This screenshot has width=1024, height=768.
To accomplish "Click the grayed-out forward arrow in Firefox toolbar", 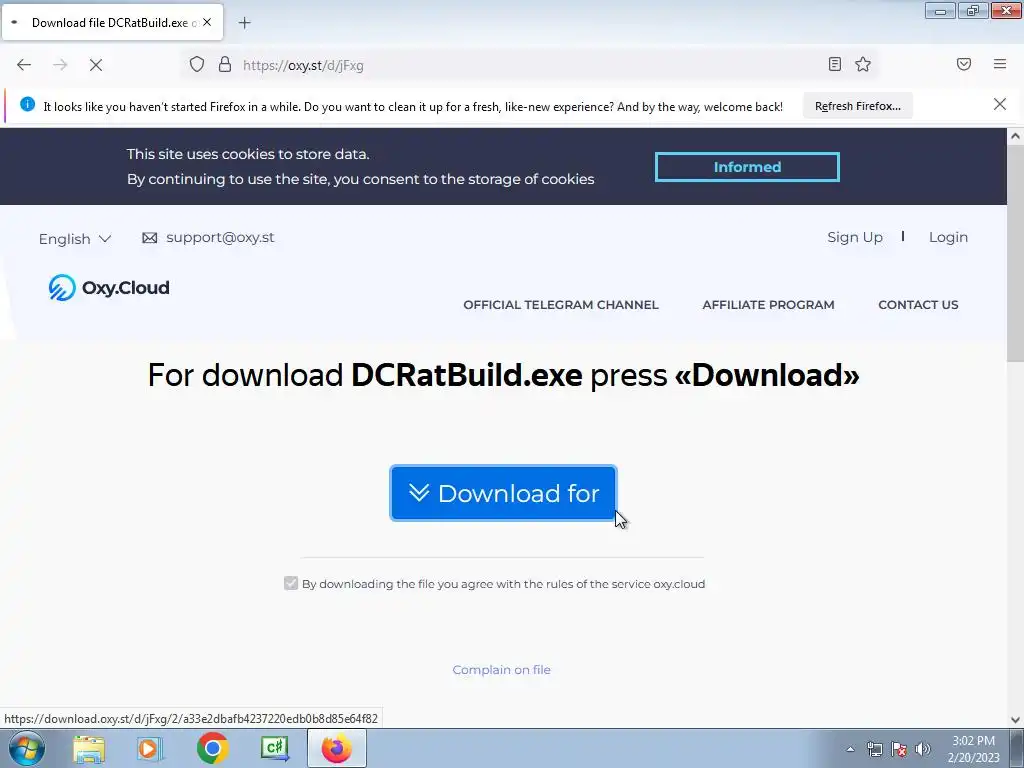I will click(60, 65).
